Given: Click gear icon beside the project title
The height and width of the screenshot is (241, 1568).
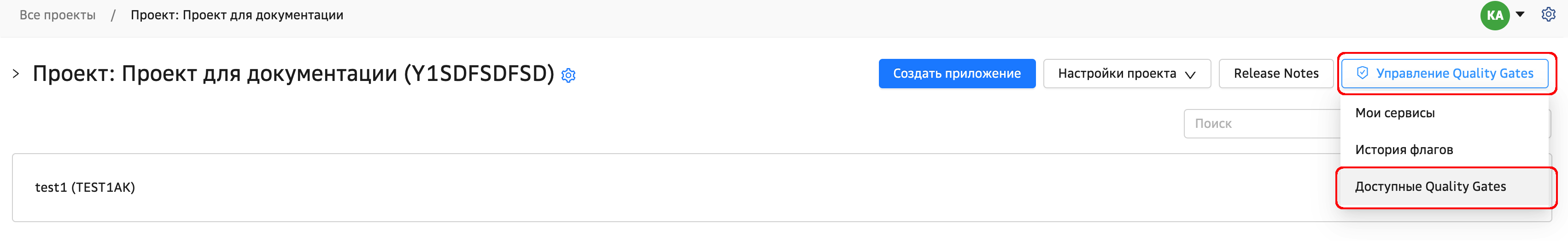Looking at the screenshot, I should [568, 75].
